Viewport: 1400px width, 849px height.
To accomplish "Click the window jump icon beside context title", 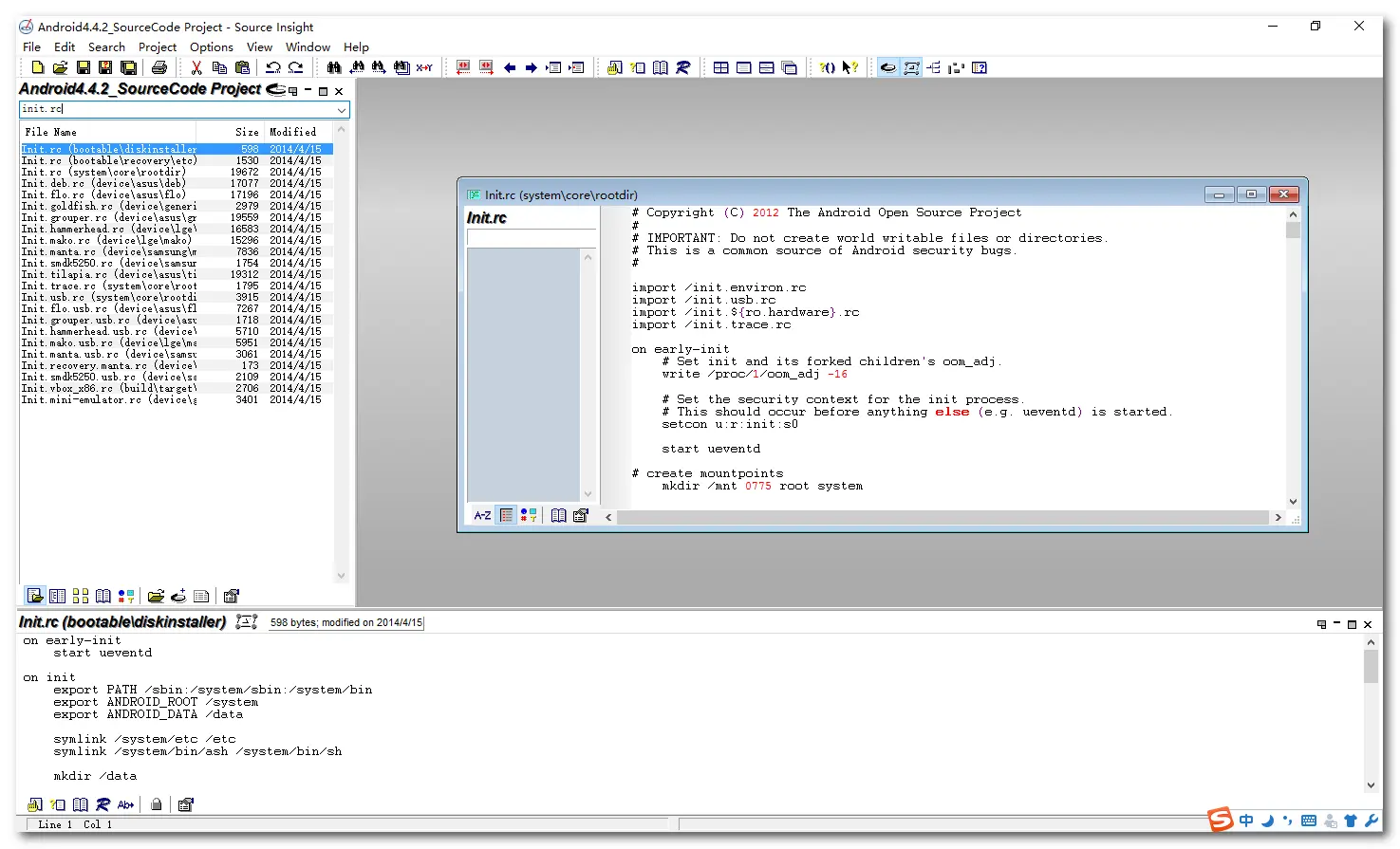I will (x=247, y=622).
